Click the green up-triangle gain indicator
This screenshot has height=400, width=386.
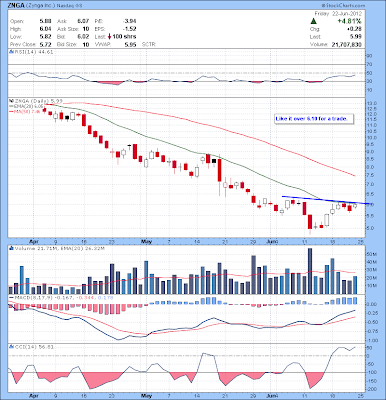(x=313, y=21)
